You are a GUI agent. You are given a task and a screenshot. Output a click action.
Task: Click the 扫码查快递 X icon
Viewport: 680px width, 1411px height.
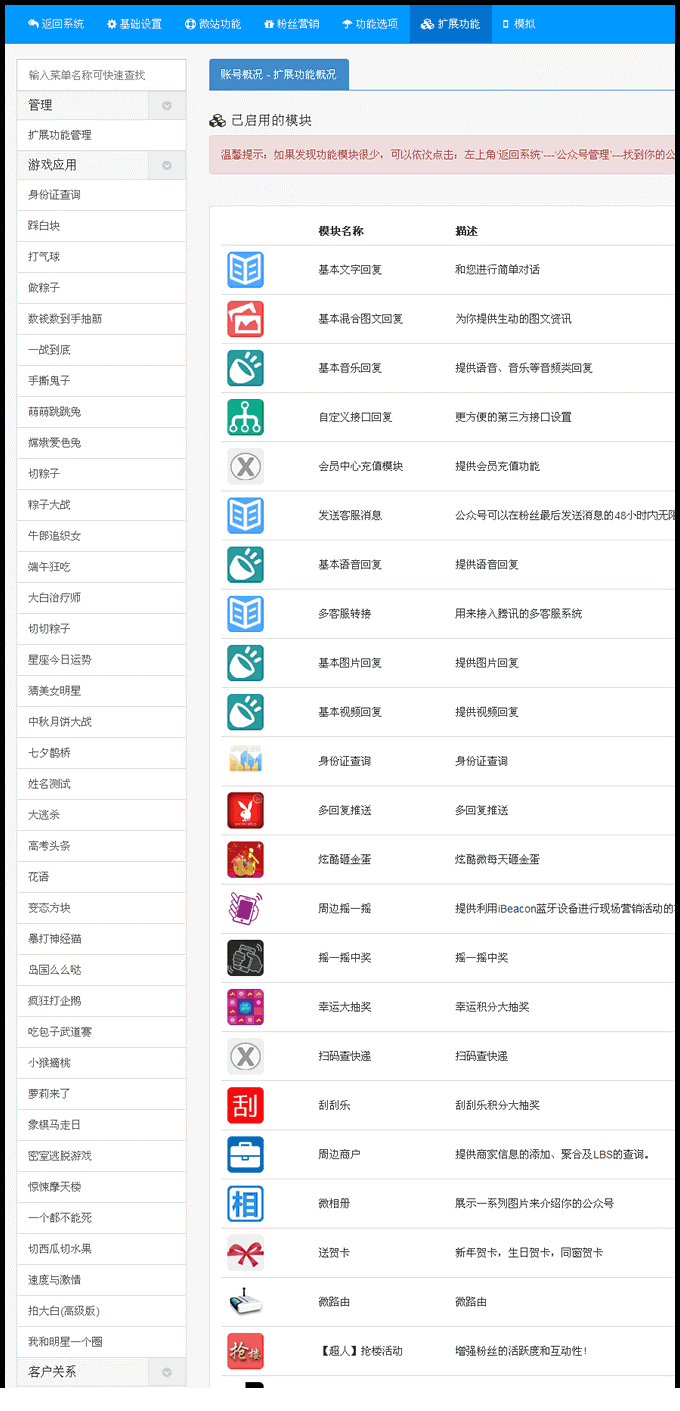[245, 1056]
